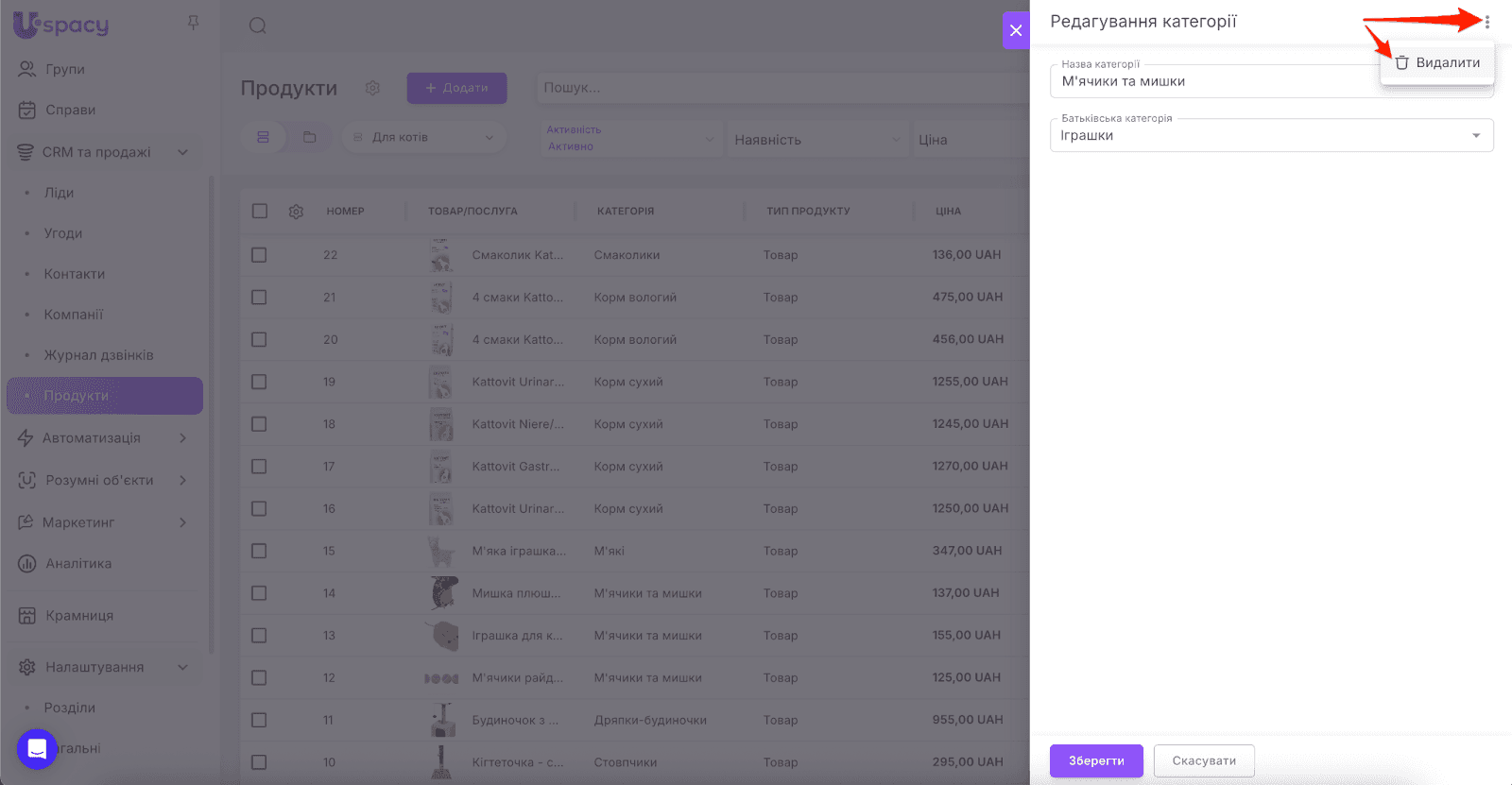Open Аналітика in the sidebar
This screenshot has height=785, width=1512.
coord(78,564)
